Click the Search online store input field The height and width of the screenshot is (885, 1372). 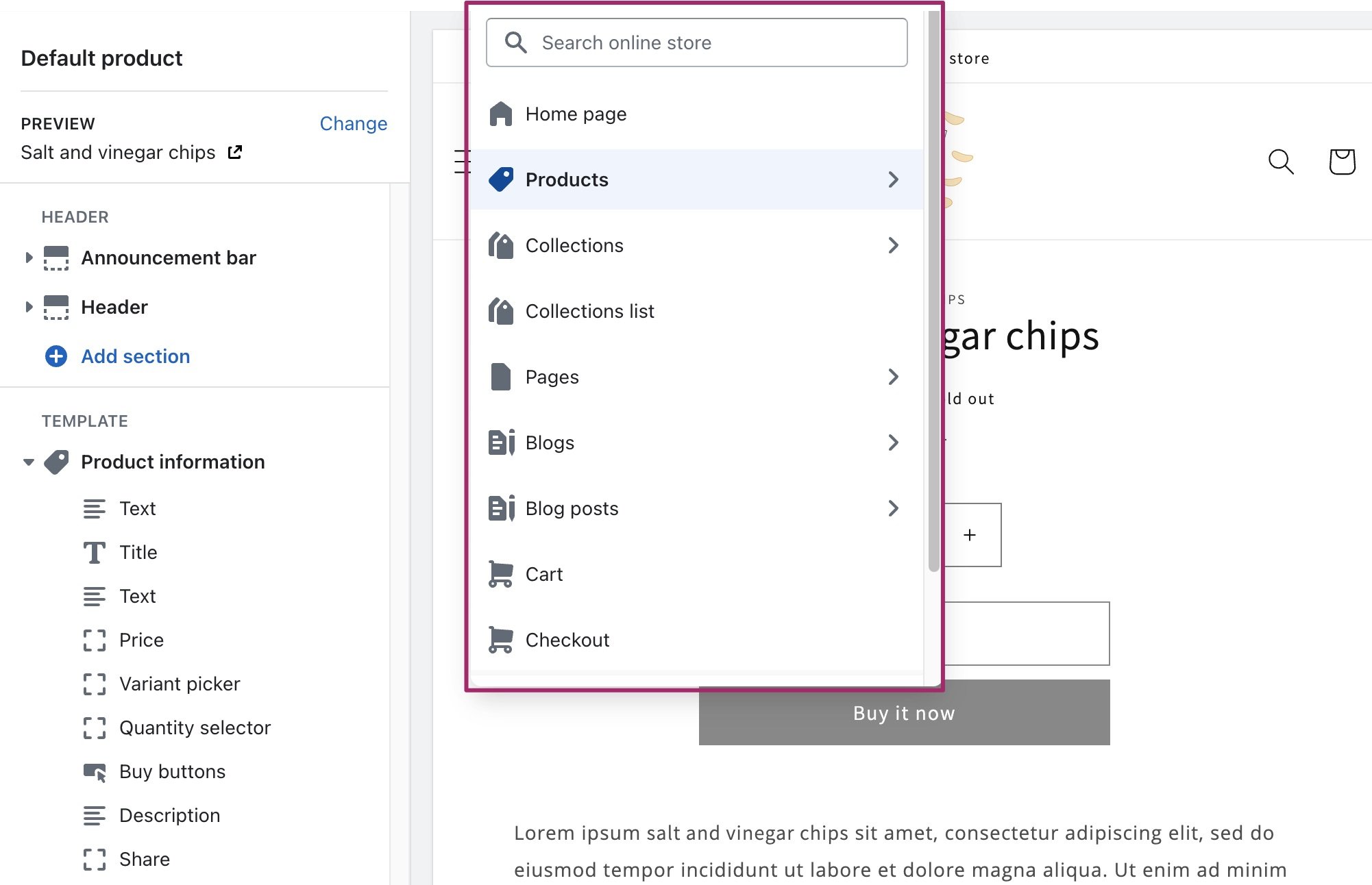696,42
